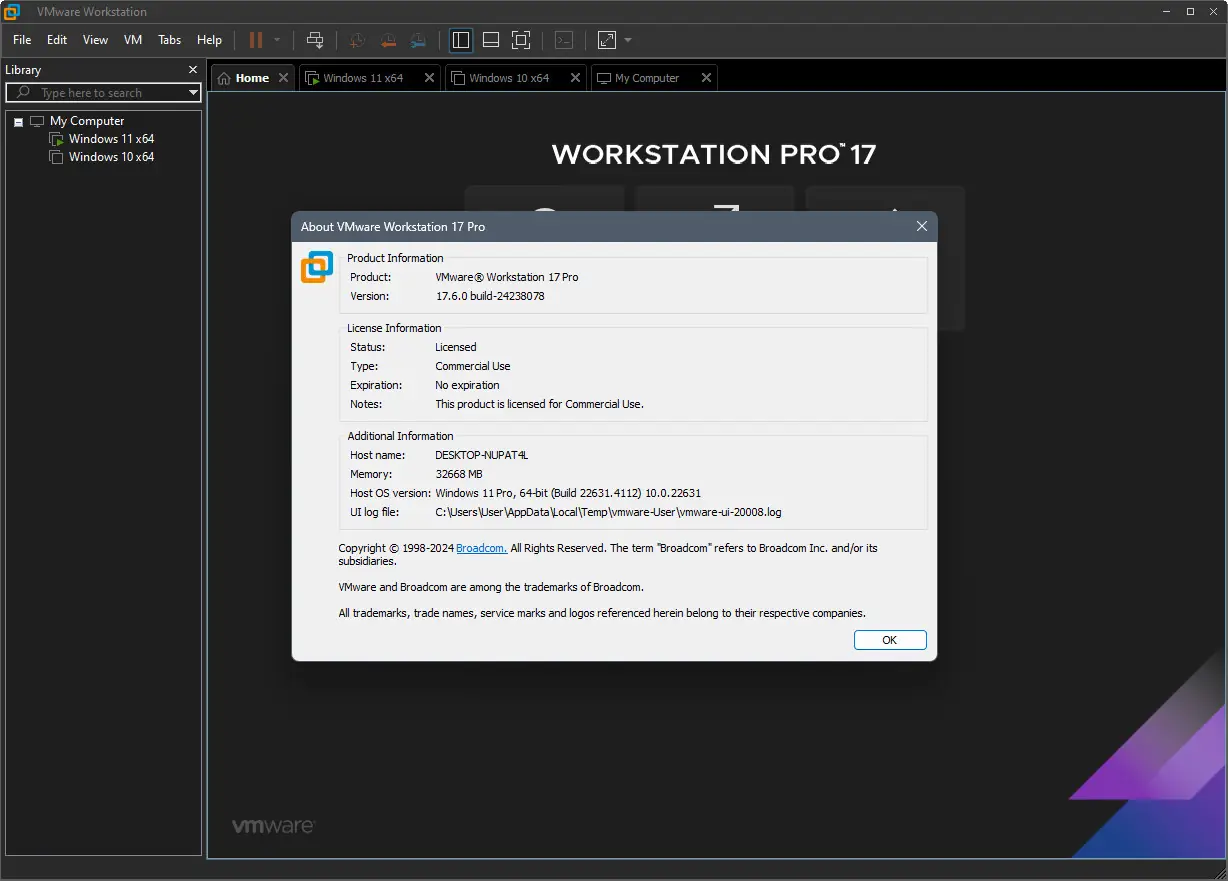The width and height of the screenshot is (1228, 881).
Task: Click the vmware logo on the Home page
Action: click(273, 826)
